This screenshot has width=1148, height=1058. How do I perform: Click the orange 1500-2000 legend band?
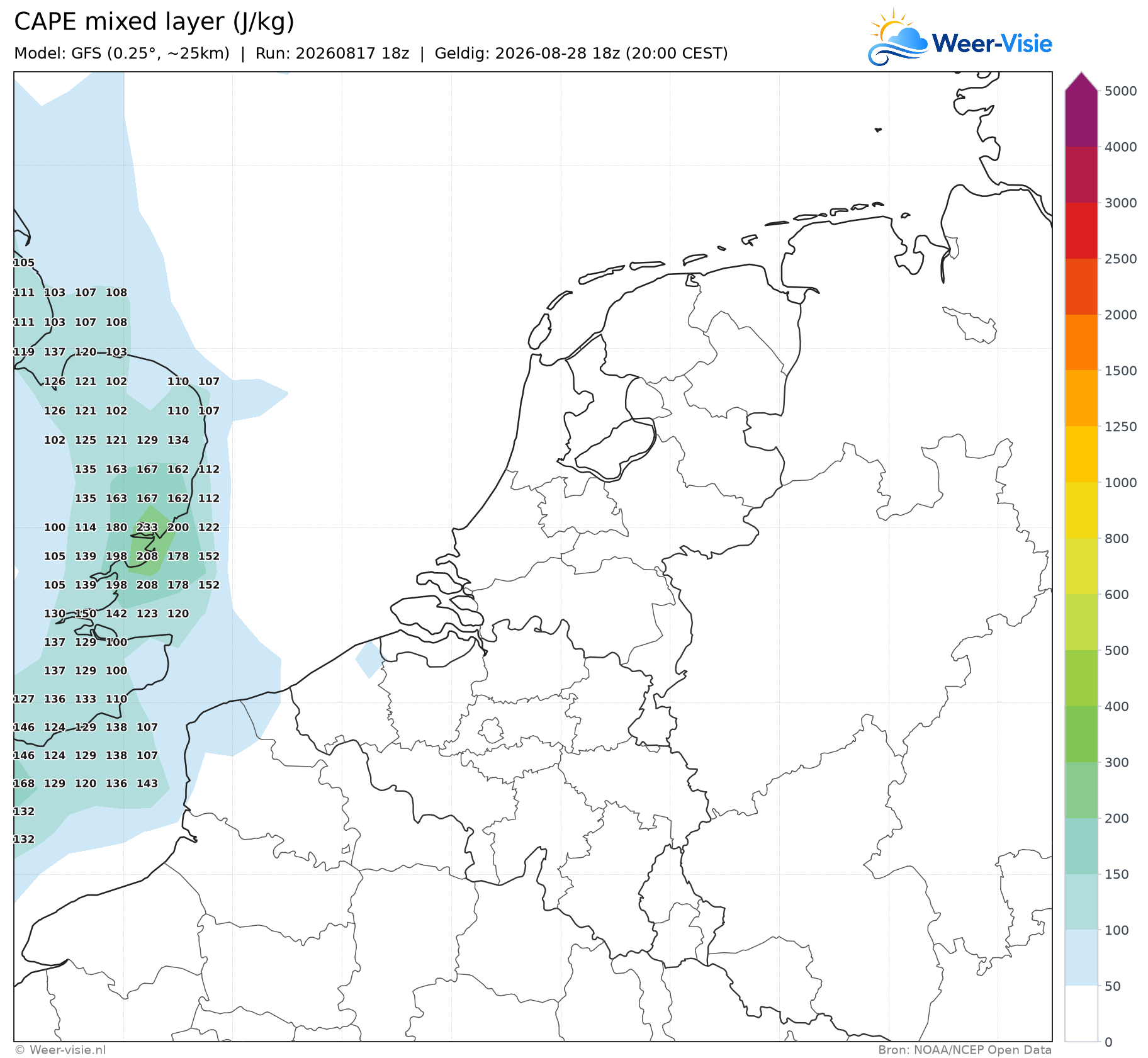point(1081,342)
